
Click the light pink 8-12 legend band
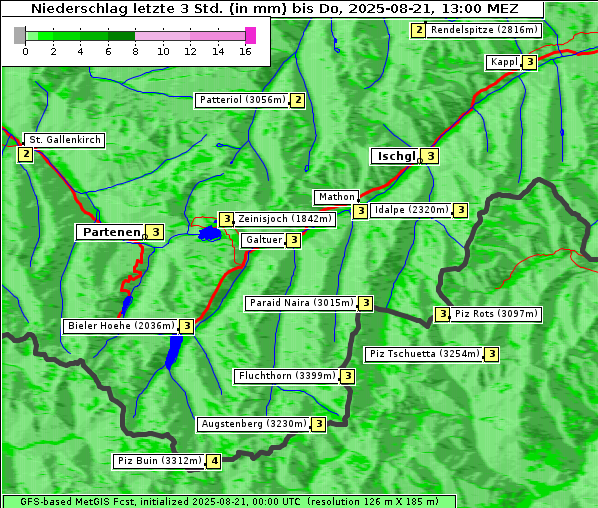point(162,36)
